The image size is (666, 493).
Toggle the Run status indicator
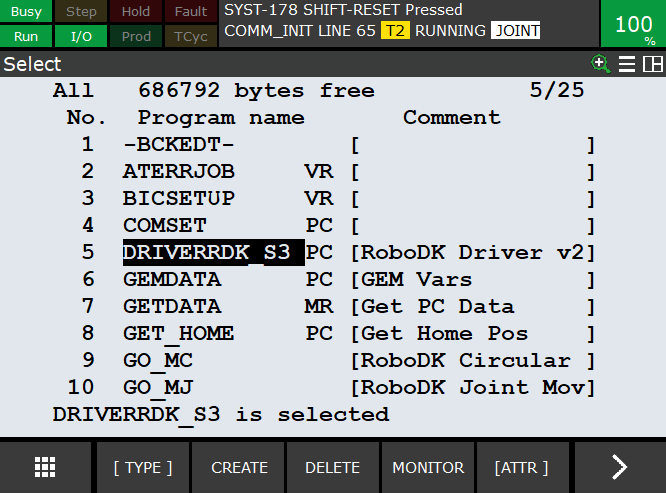(26, 37)
